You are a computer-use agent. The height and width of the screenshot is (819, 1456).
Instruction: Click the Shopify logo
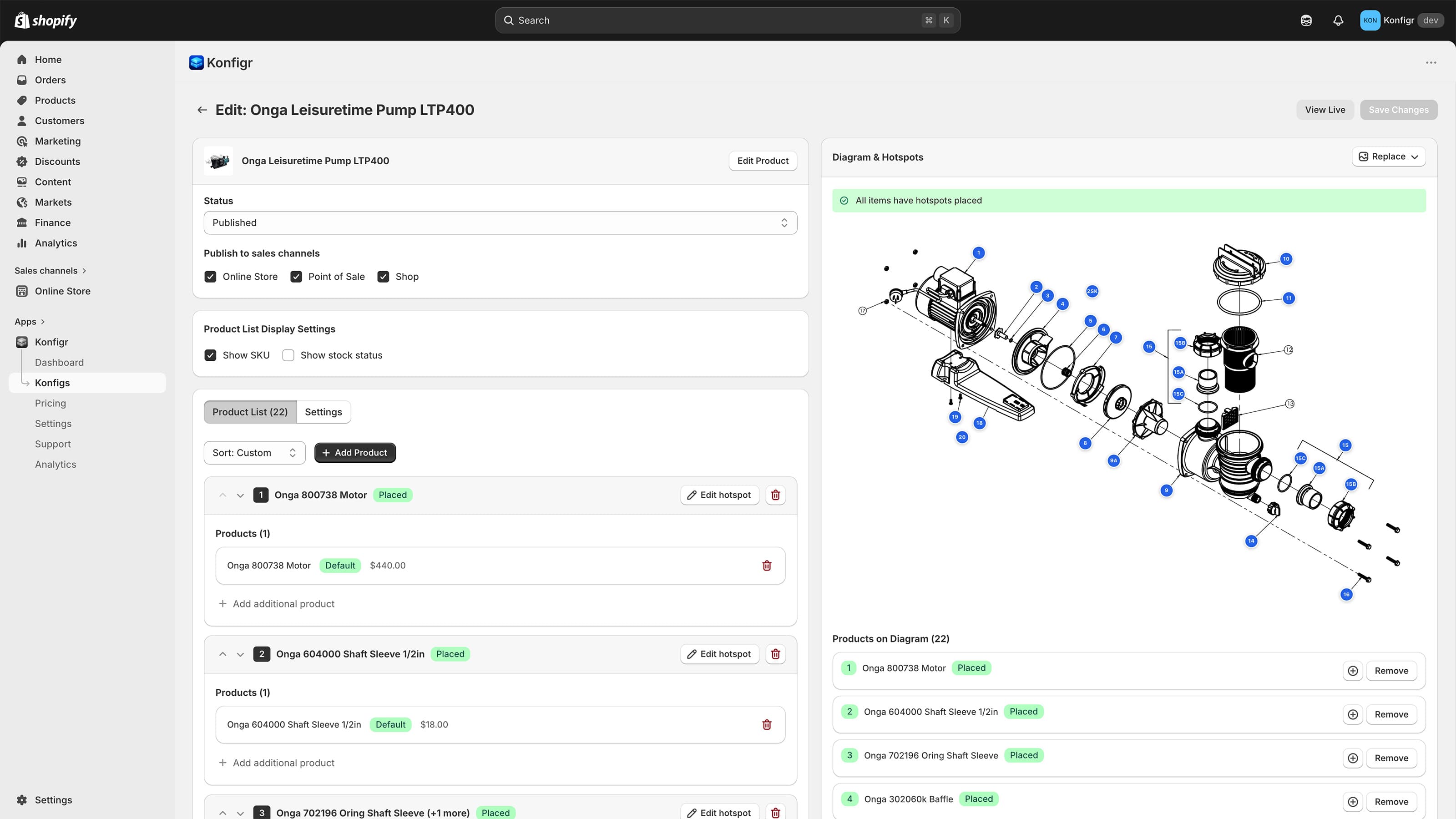45,20
